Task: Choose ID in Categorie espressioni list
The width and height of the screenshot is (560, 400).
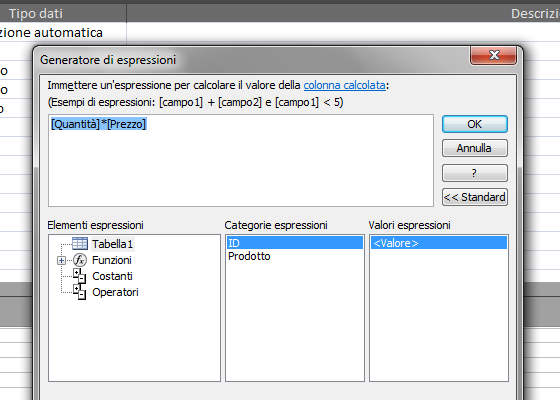Action: click(x=295, y=243)
